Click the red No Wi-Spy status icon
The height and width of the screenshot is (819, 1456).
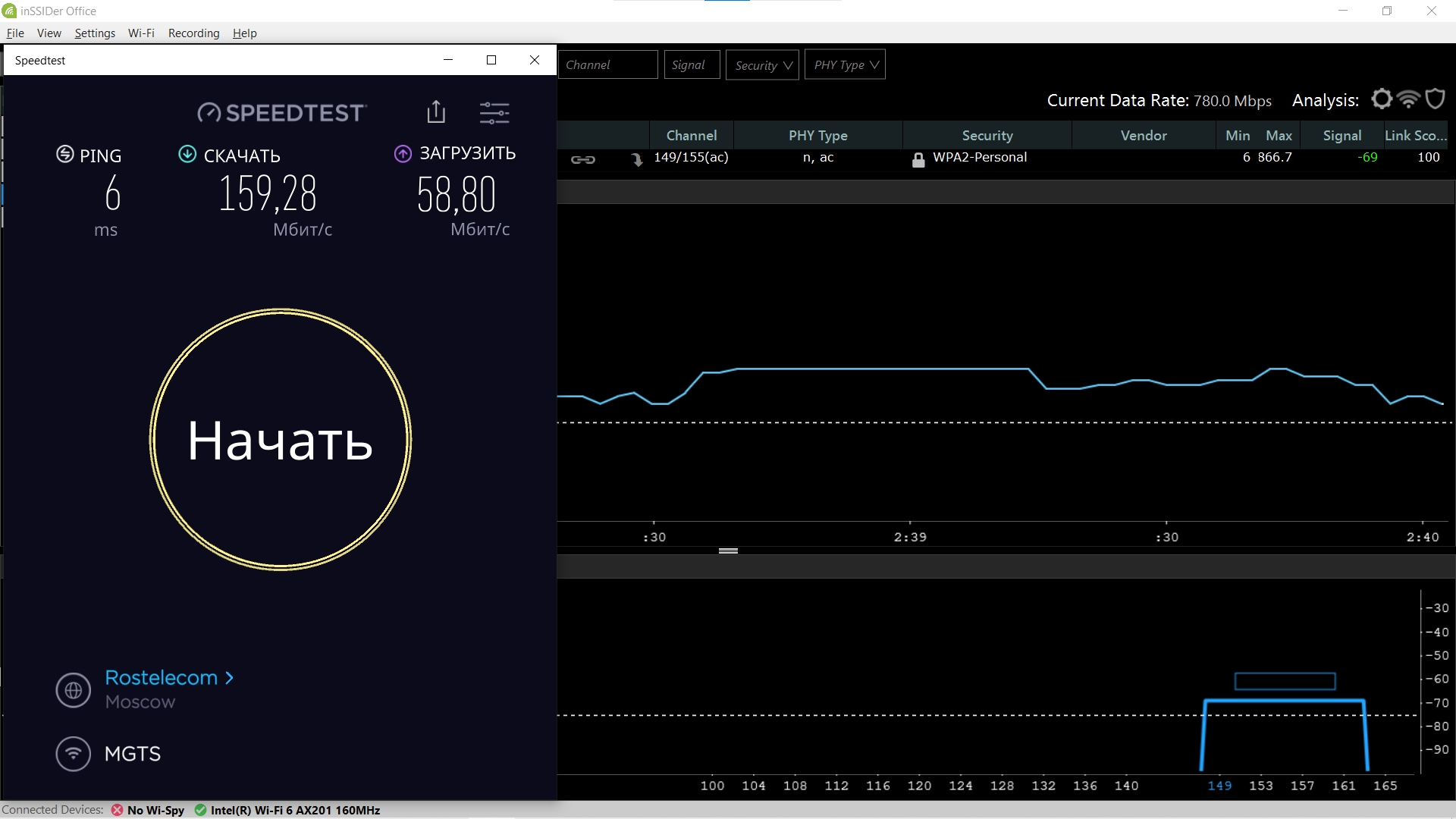[x=117, y=810]
